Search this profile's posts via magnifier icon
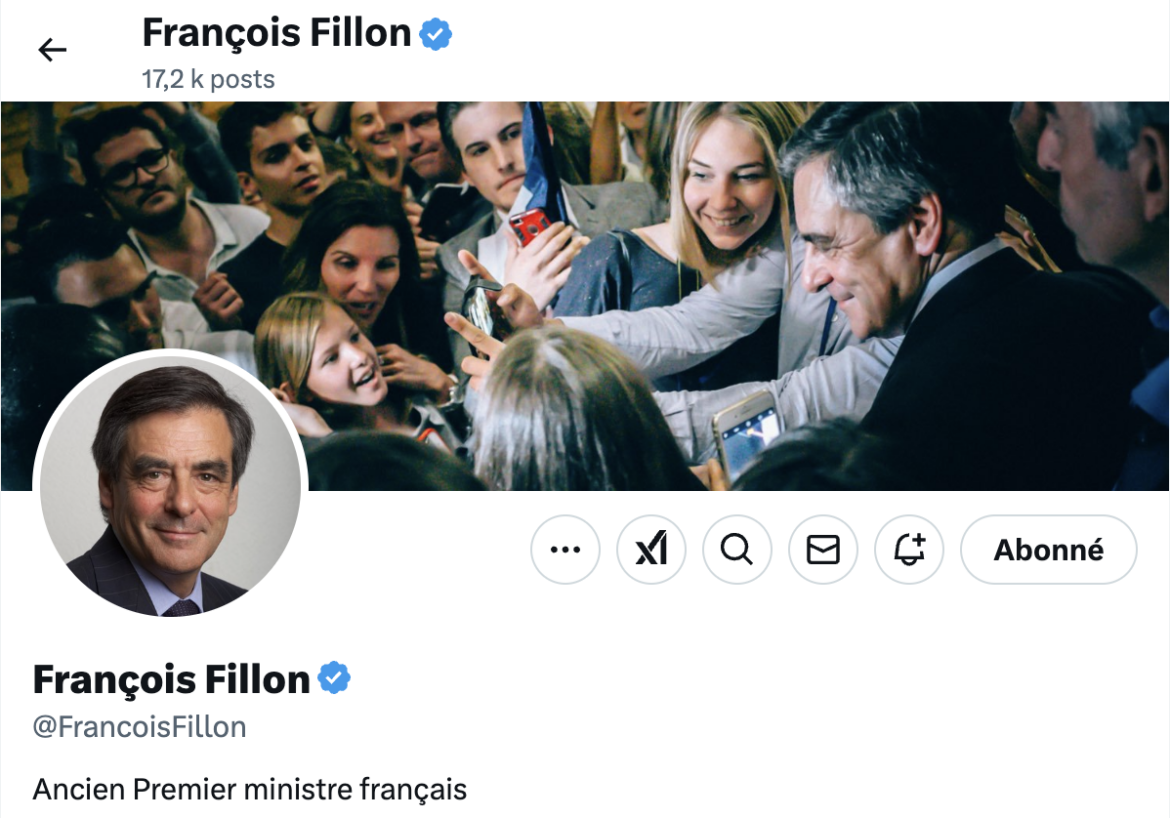This screenshot has width=1170, height=818. pyautogui.click(x=737, y=549)
